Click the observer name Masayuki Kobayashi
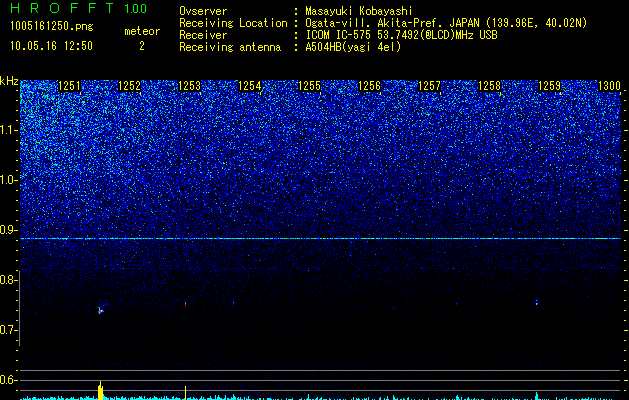Image resolution: width=629 pixels, height=400 pixels. tap(359, 11)
